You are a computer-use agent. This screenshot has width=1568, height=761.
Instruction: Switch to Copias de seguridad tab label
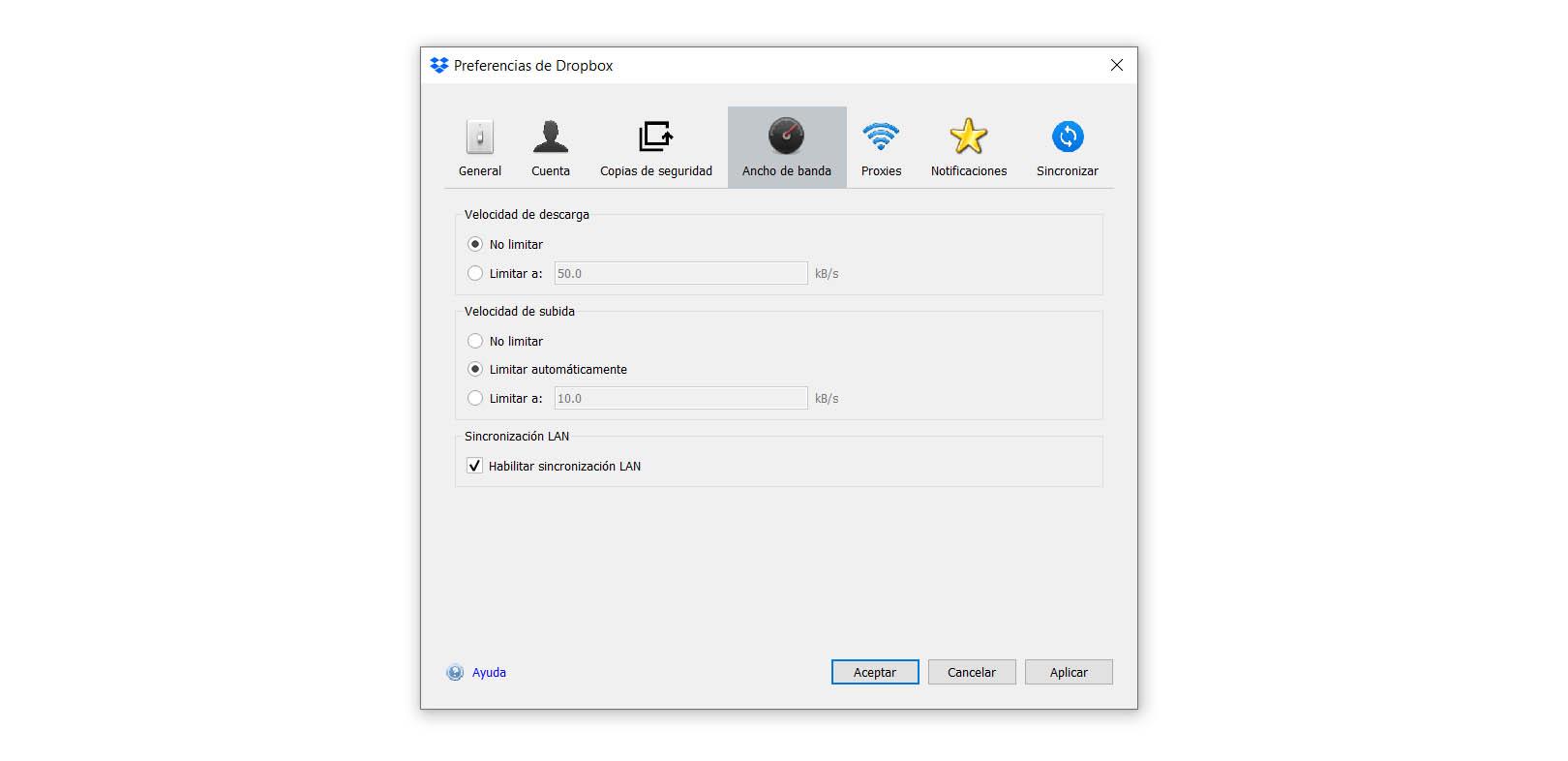click(x=656, y=171)
